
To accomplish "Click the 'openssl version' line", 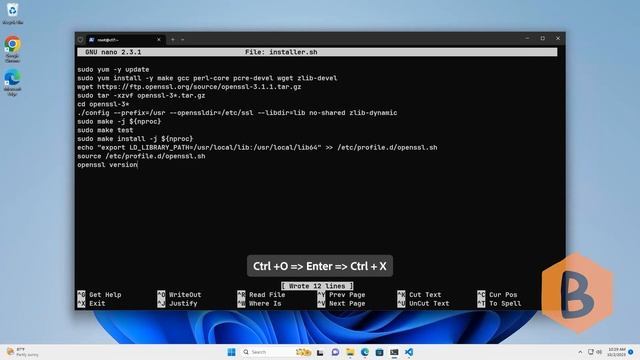I will [107, 165].
